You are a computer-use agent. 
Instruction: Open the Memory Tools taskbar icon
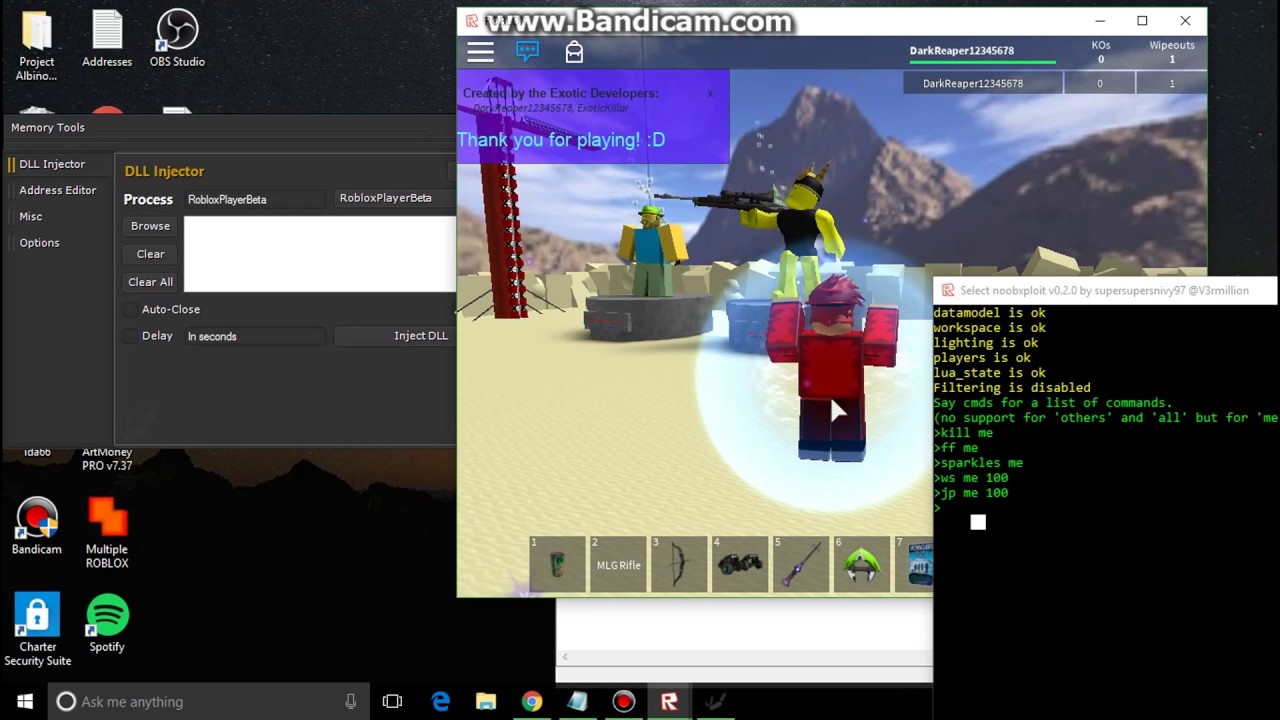715,701
